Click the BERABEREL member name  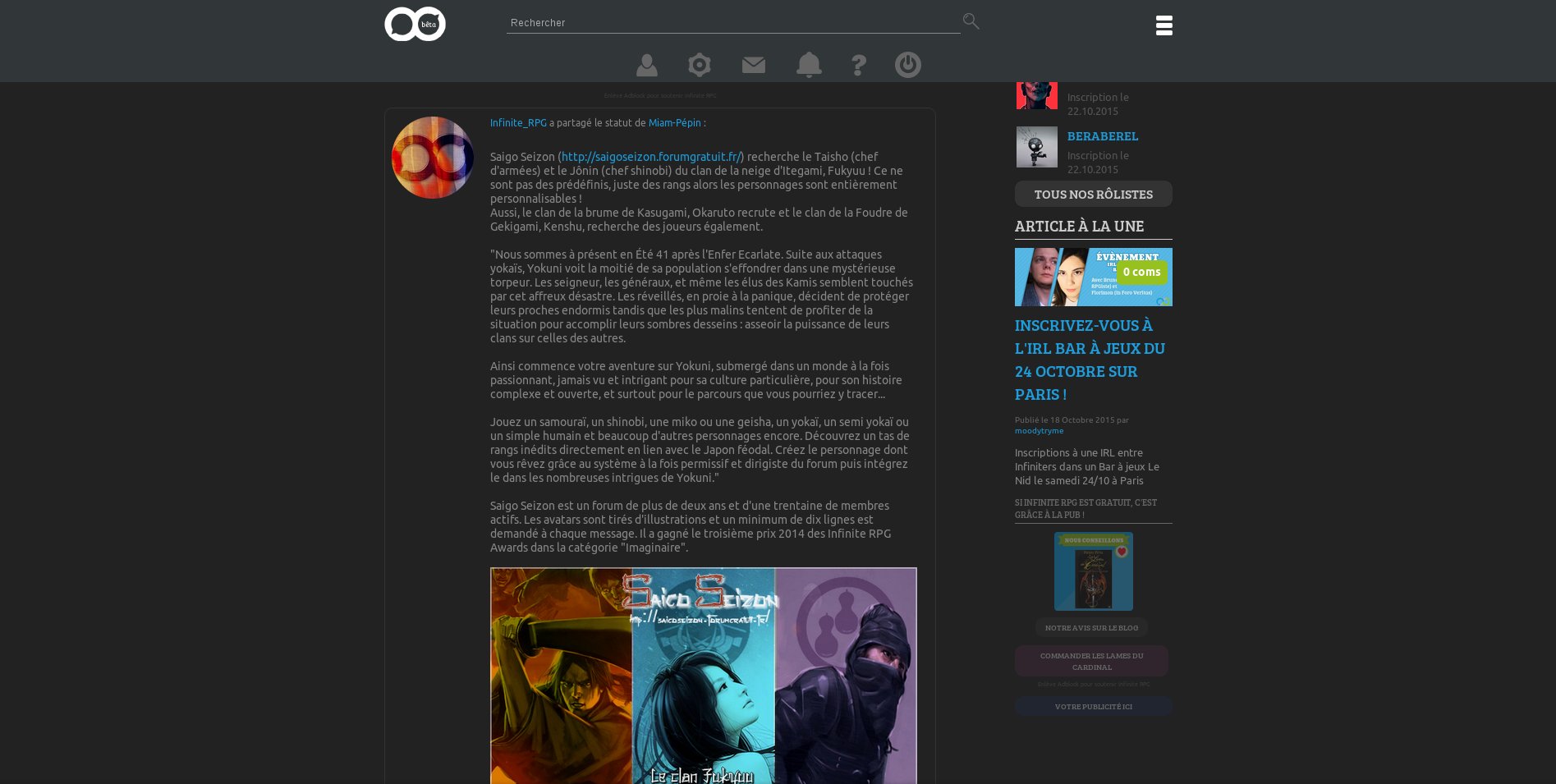[1103, 136]
